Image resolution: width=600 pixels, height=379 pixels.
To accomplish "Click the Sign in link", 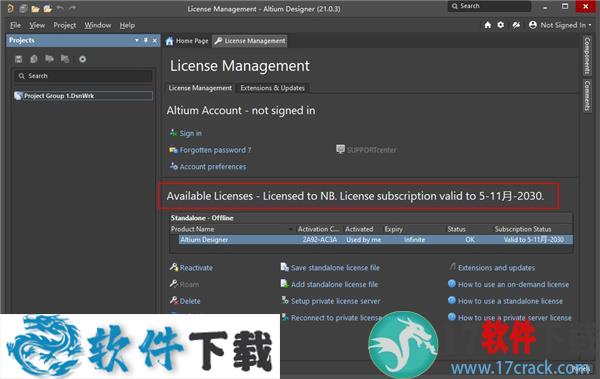I will pyautogui.click(x=191, y=133).
